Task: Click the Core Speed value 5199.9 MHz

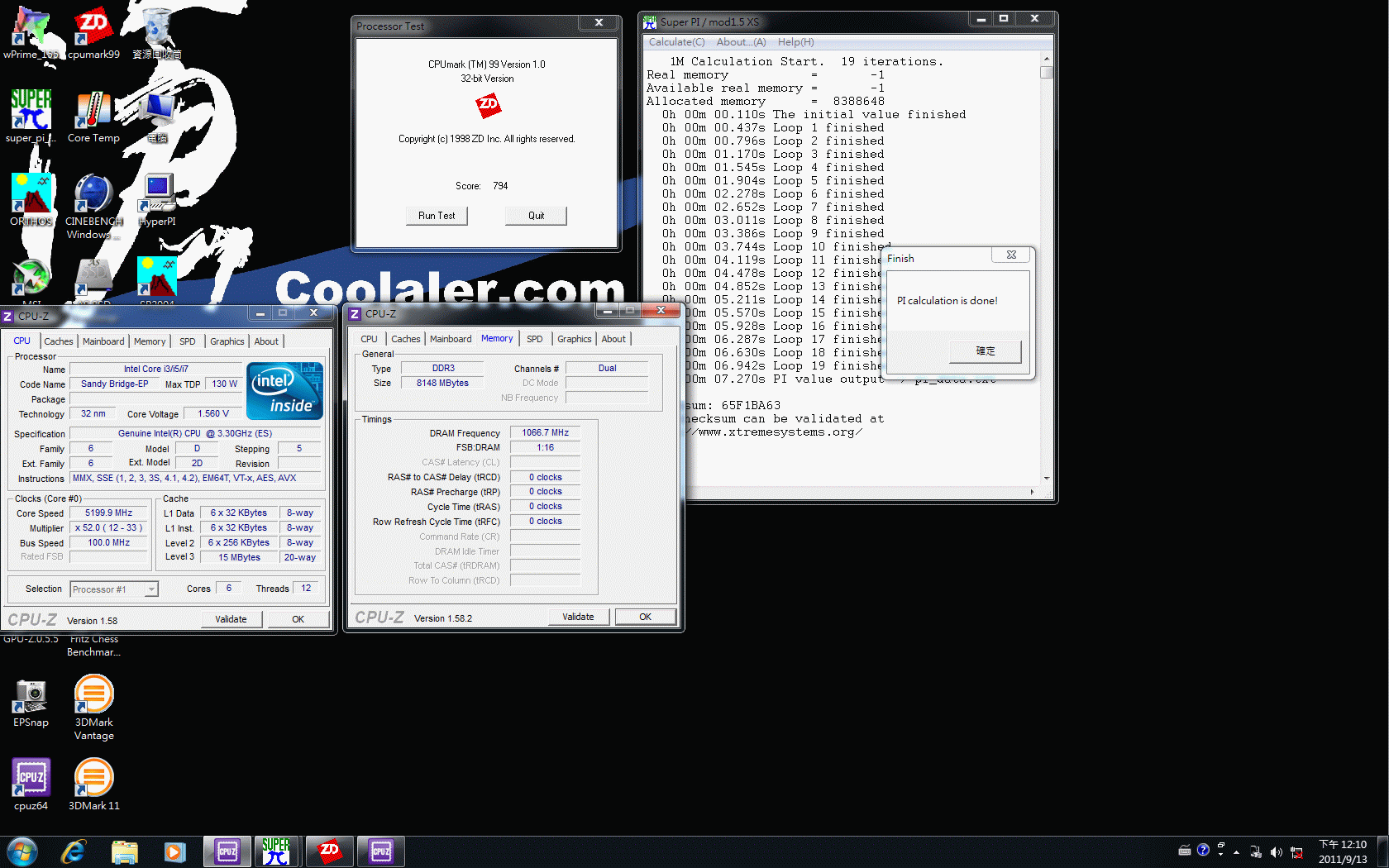Action: [108, 513]
